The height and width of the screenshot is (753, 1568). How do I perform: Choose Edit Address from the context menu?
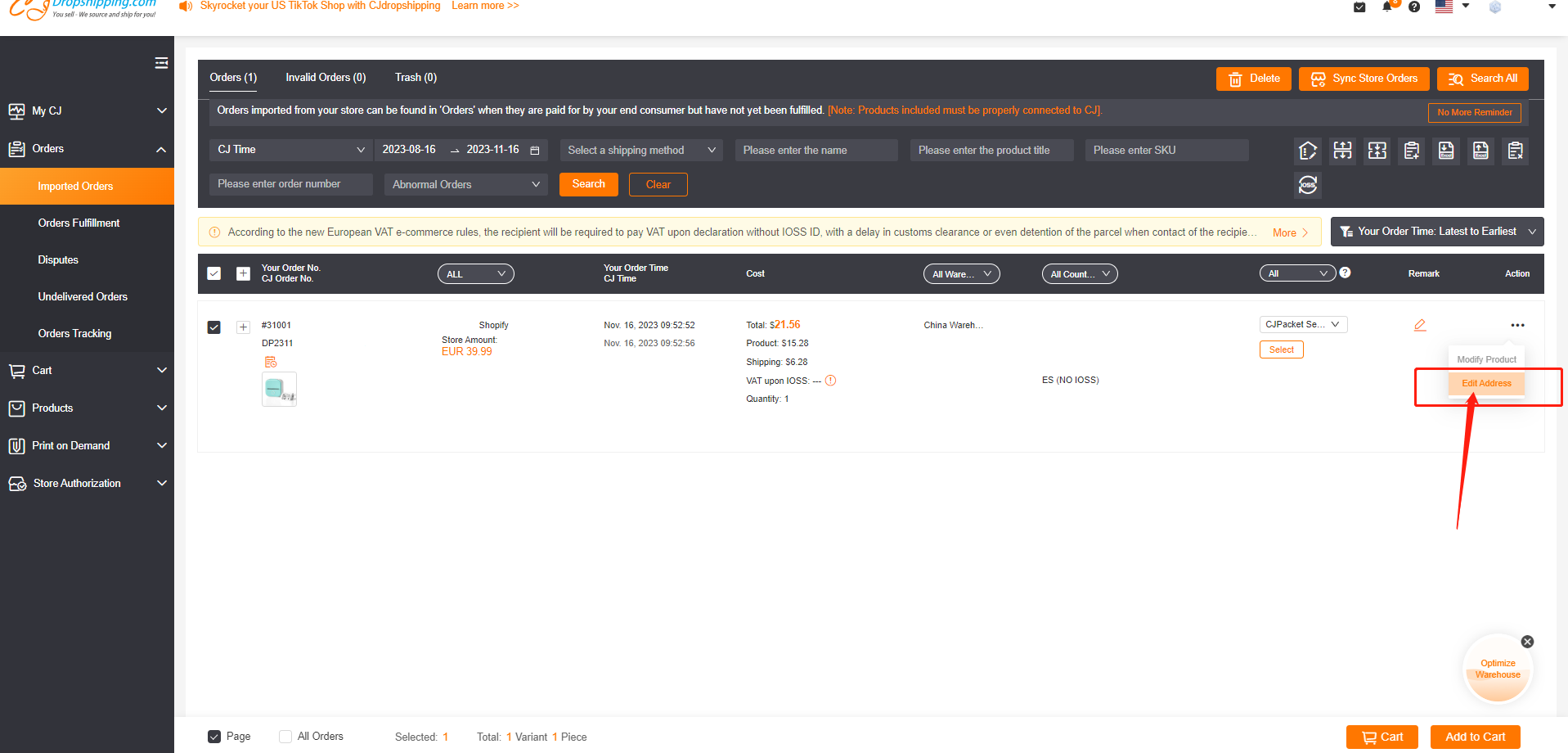click(1485, 383)
